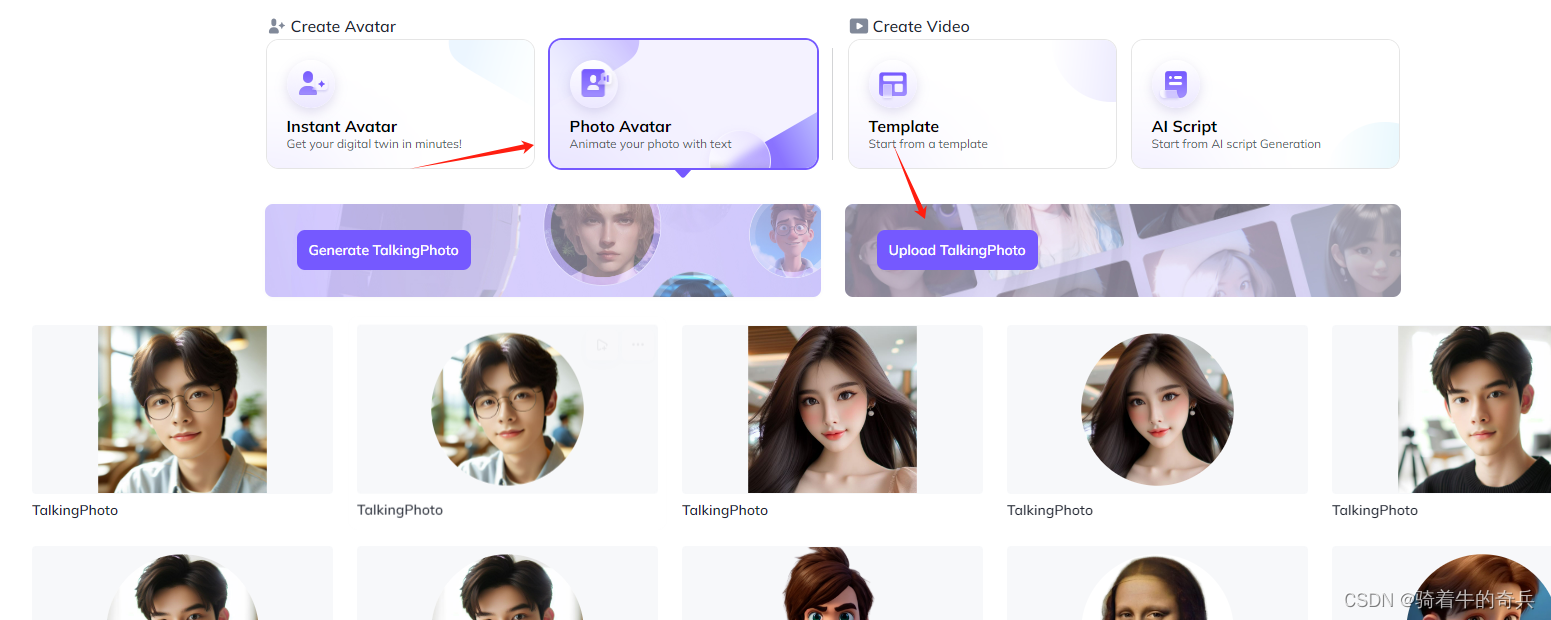The width and height of the screenshot is (1551, 620).
Task: Click "Get your digital twin in minutes!" text
Action: (x=374, y=144)
